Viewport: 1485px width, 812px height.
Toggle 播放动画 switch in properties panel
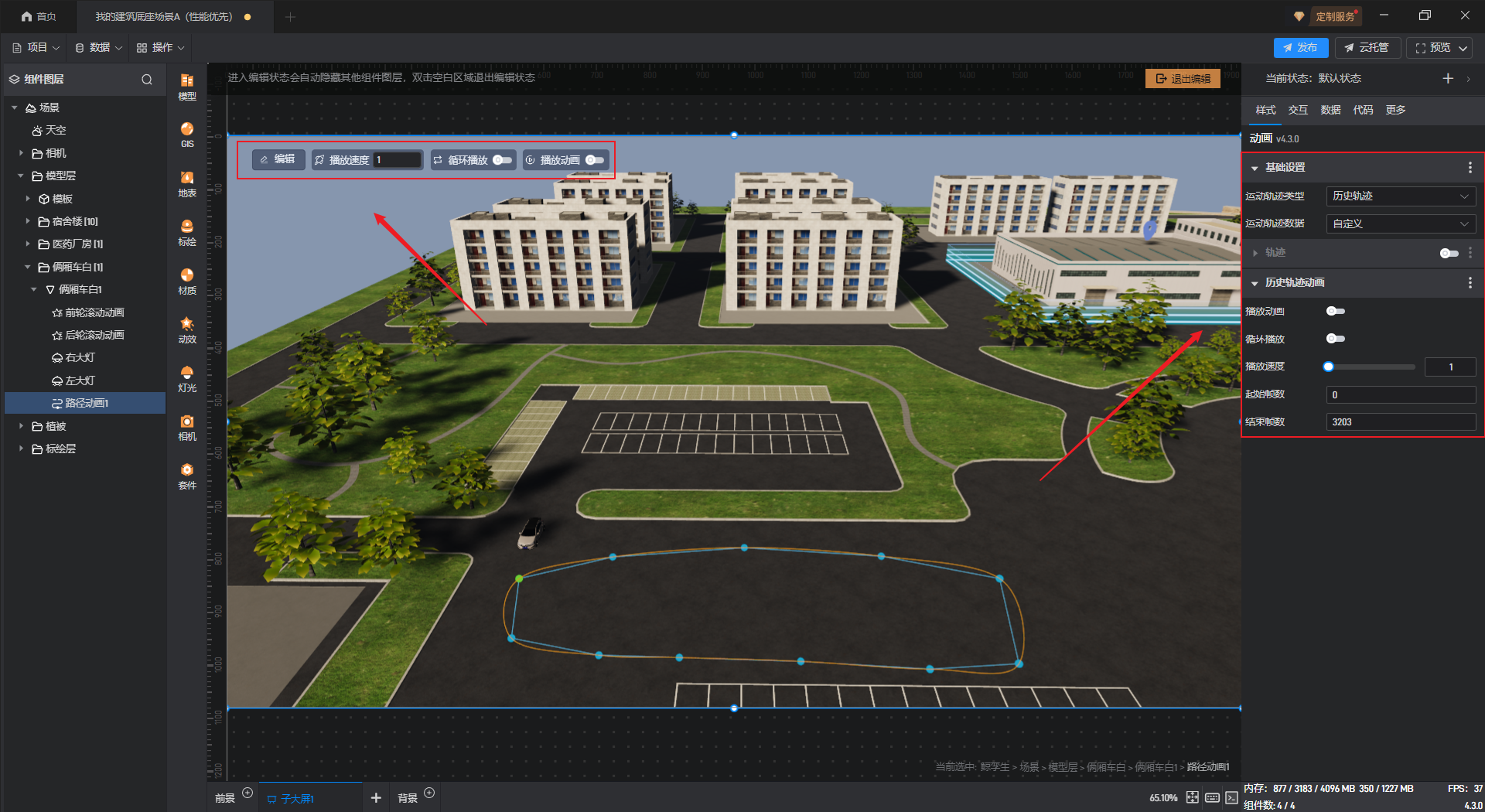1335,311
